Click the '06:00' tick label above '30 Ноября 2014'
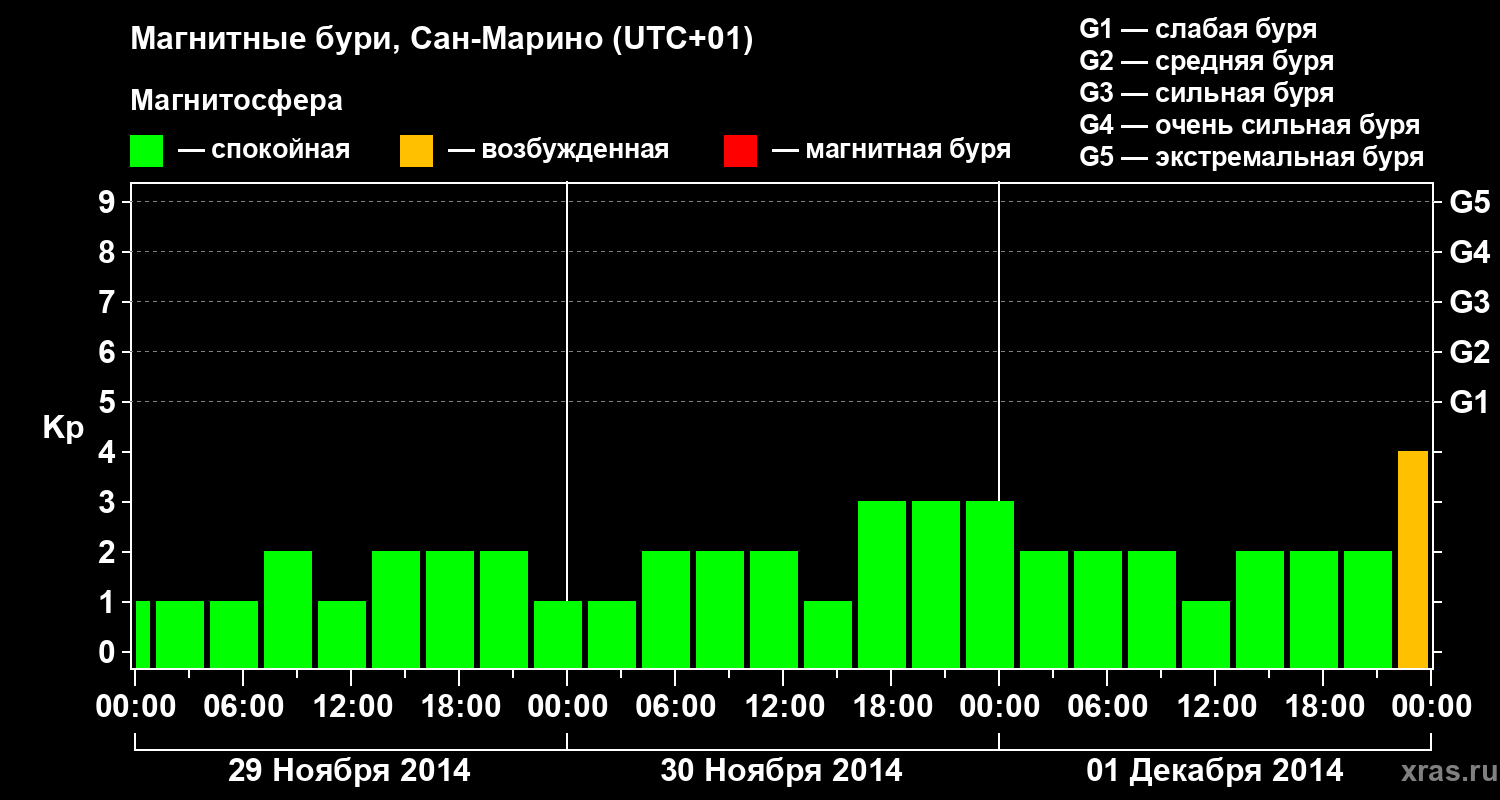 click(x=675, y=706)
